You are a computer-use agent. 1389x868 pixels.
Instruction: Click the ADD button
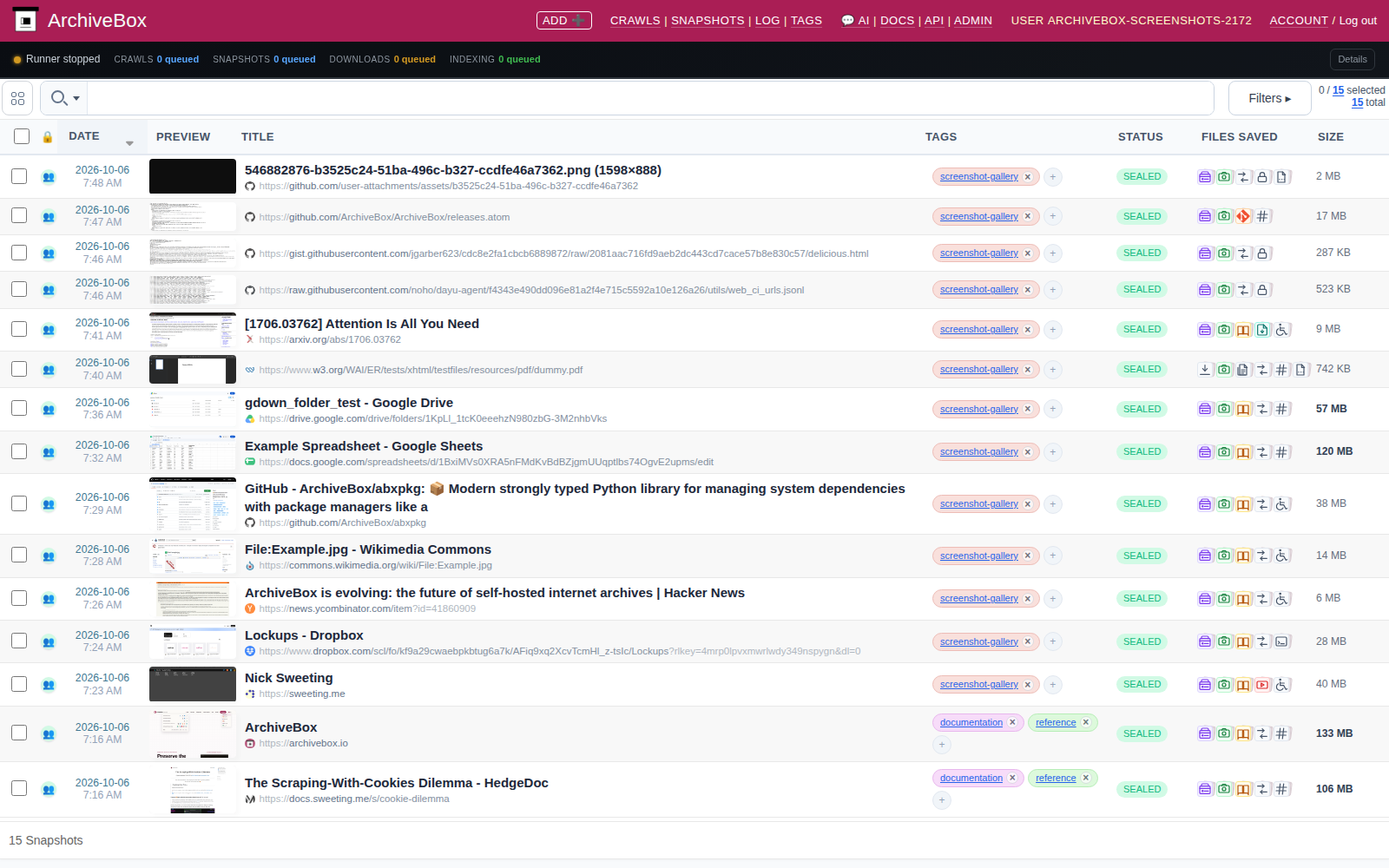564,20
